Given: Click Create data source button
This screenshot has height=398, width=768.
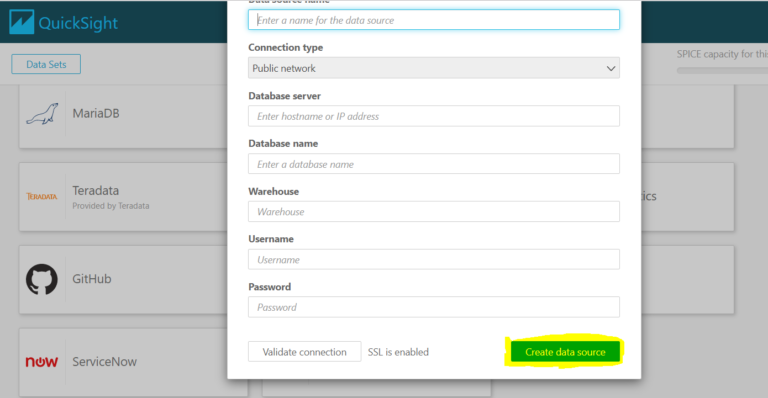Looking at the screenshot, I should click(x=565, y=351).
